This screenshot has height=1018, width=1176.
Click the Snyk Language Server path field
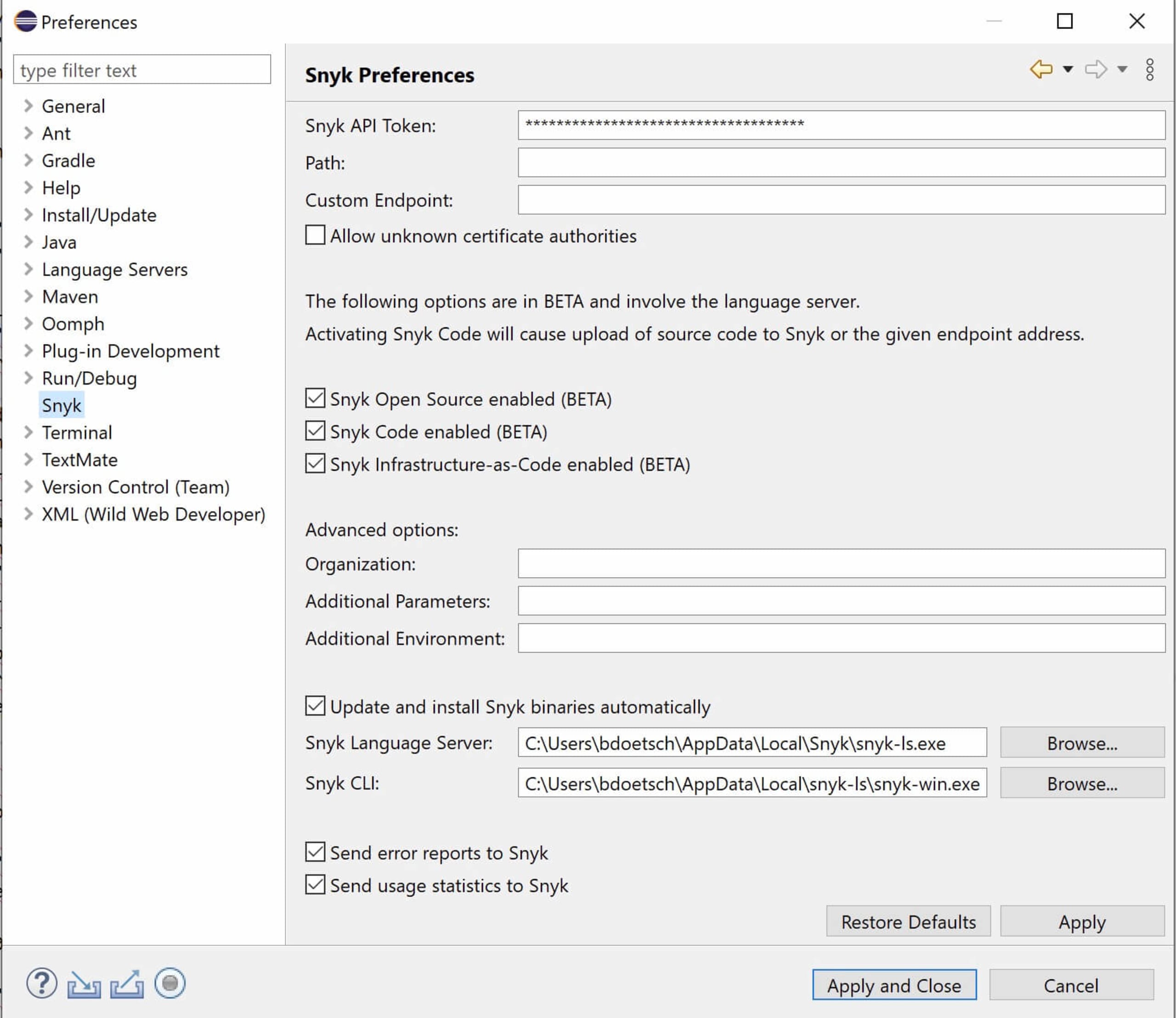coord(752,742)
